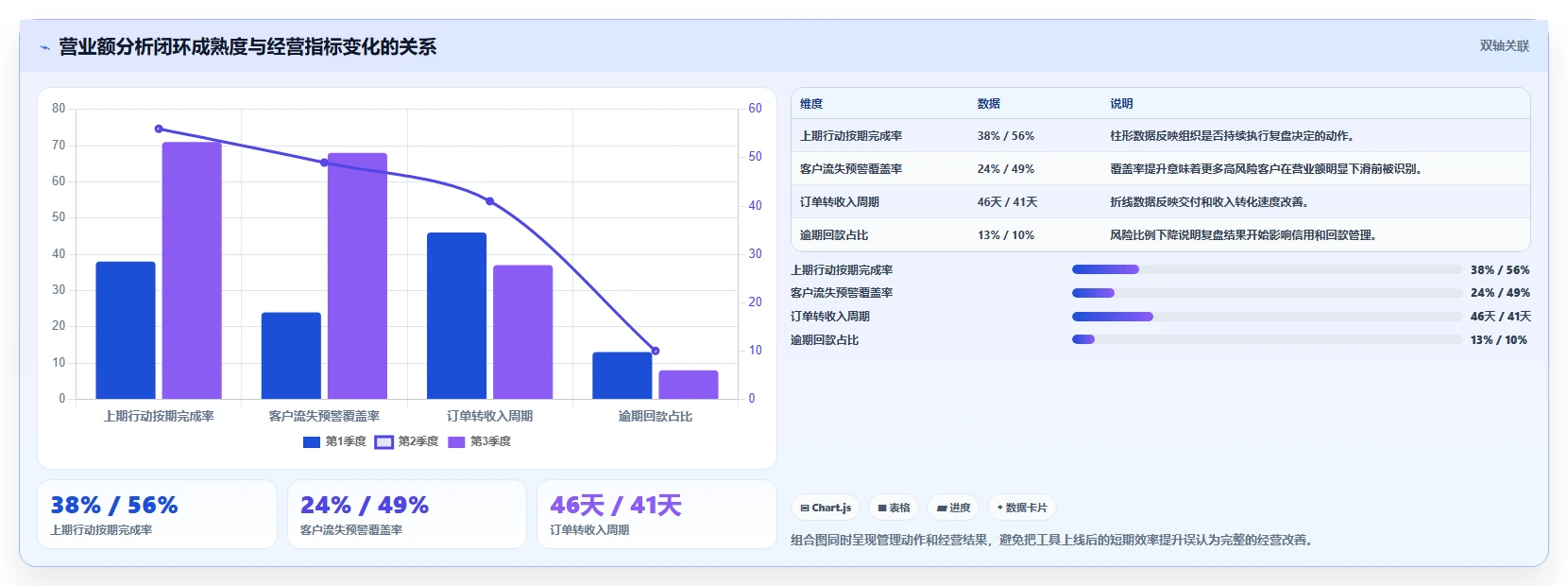The height and width of the screenshot is (586, 1568).
Task: Click the 13% / 10% value in the progress list
Action: 1499,340
